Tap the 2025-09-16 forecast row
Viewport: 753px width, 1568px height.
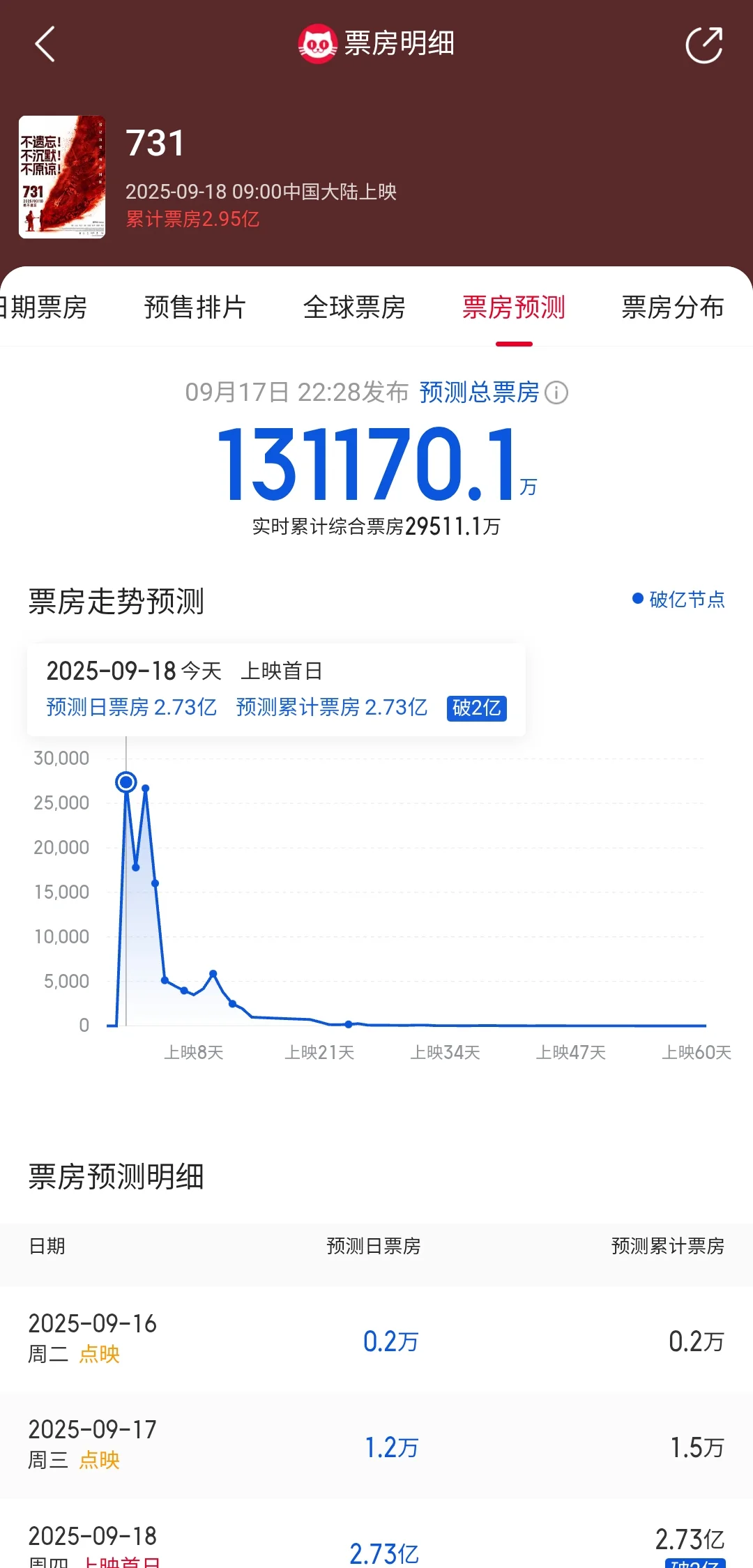[x=376, y=1340]
